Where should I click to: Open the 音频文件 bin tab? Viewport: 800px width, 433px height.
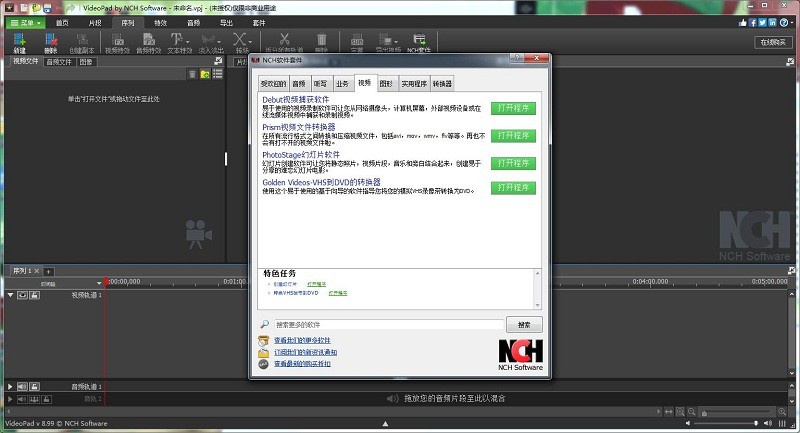[x=59, y=62]
